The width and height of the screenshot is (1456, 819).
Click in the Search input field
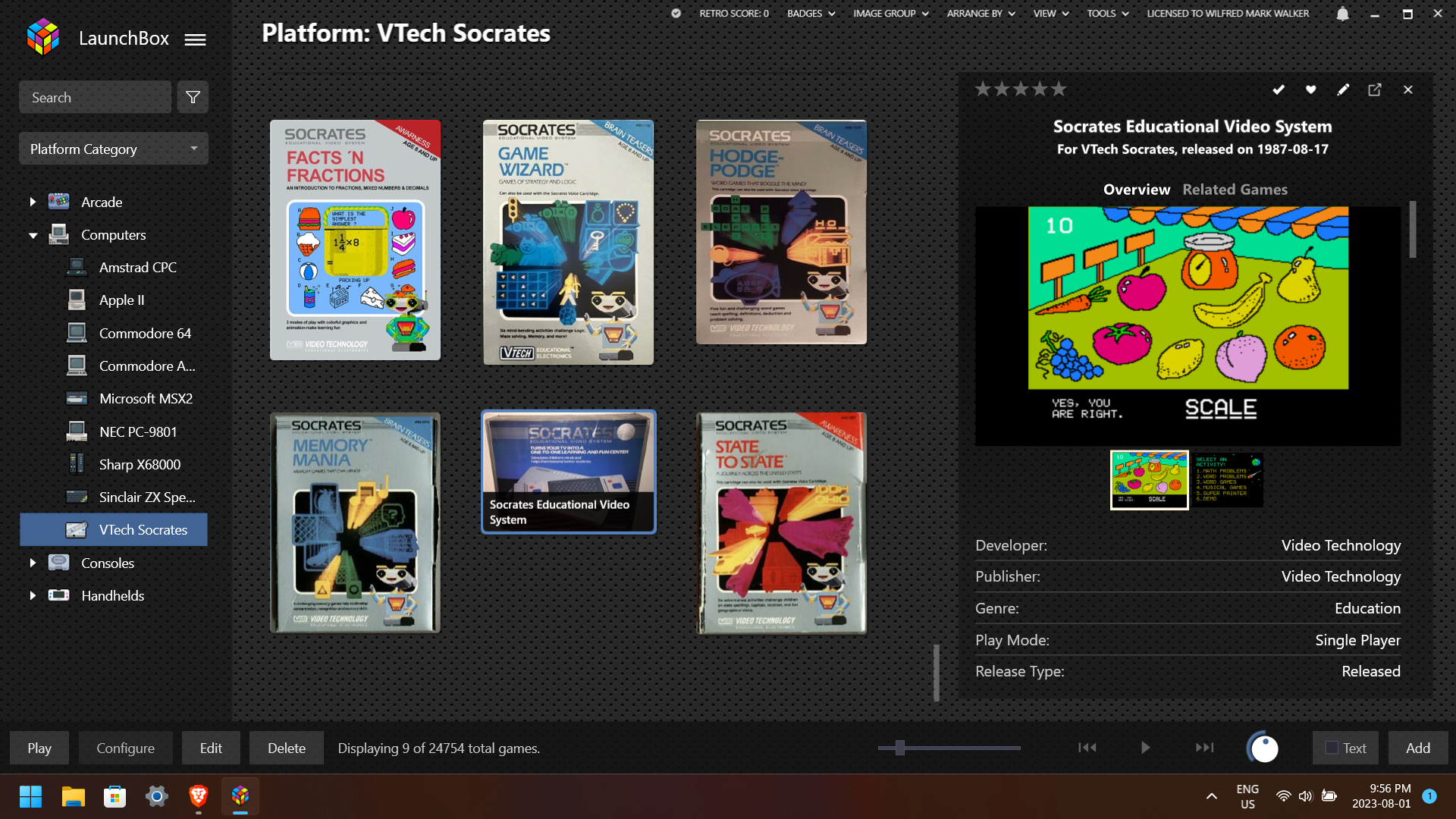[x=95, y=97]
